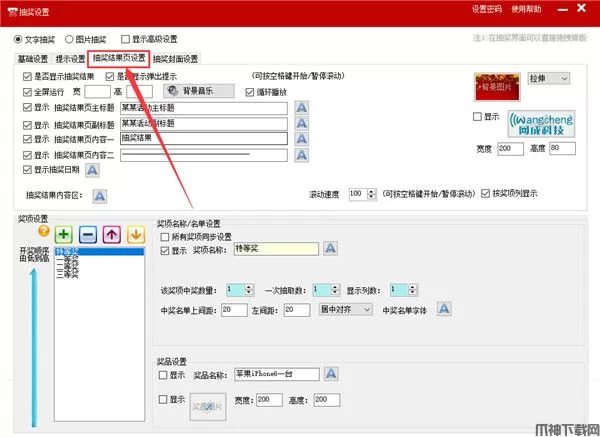This screenshot has width=600, height=437.
Task: Click the logo 宽度 field
Action: tap(510, 149)
